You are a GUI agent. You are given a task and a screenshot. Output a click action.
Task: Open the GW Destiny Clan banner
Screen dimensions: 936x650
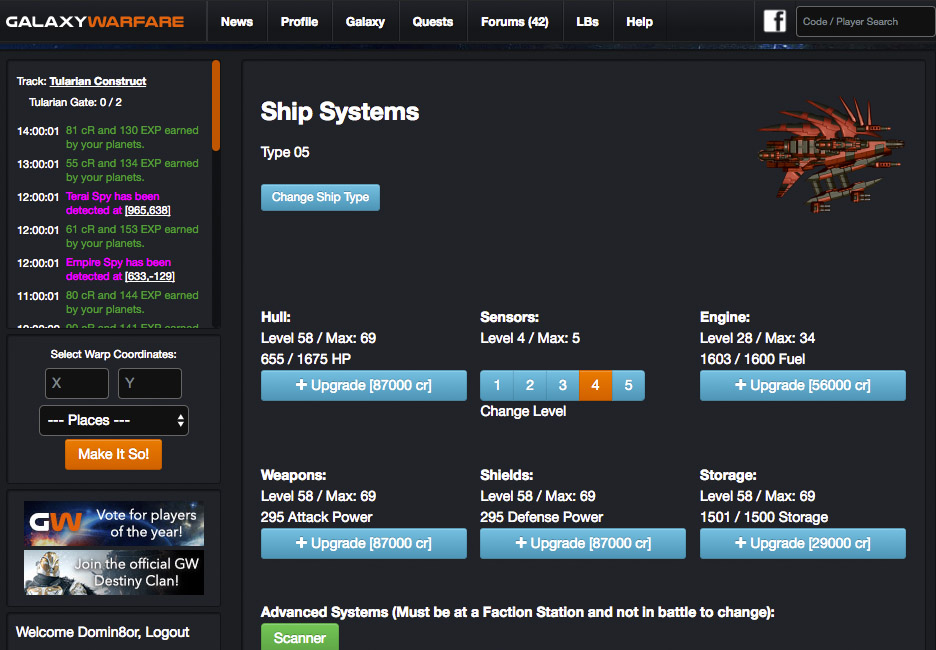[114, 572]
